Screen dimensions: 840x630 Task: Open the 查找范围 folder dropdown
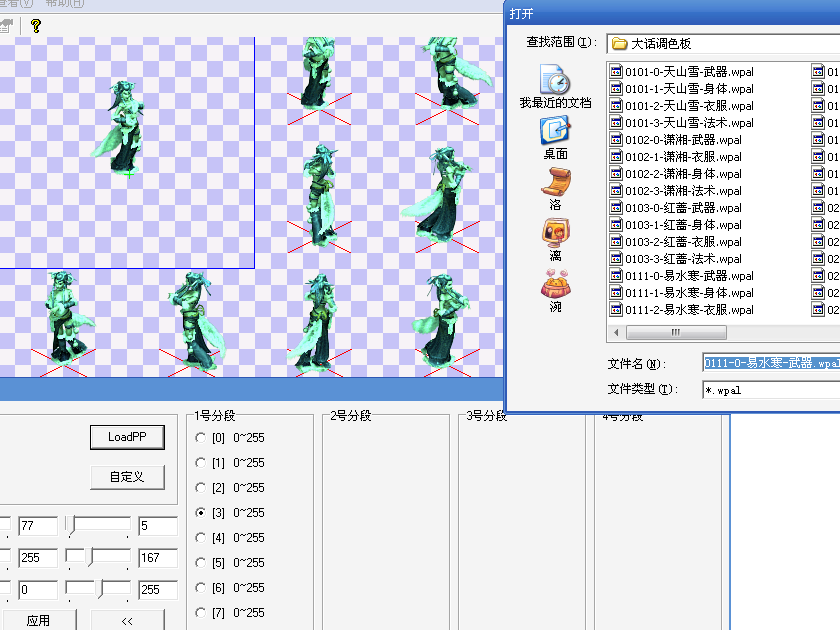tap(723, 43)
